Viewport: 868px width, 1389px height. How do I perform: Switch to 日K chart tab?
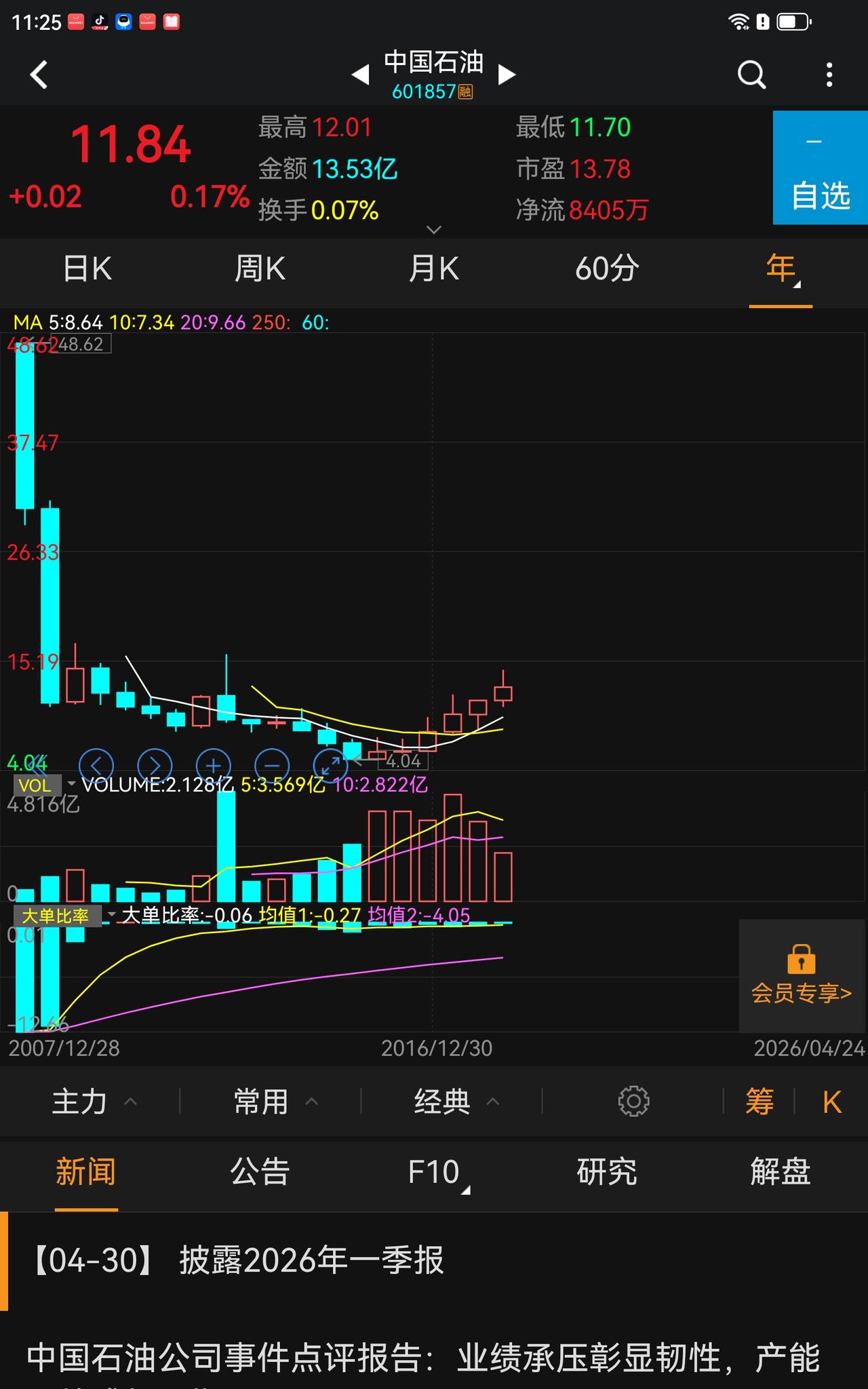tap(87, 269)
